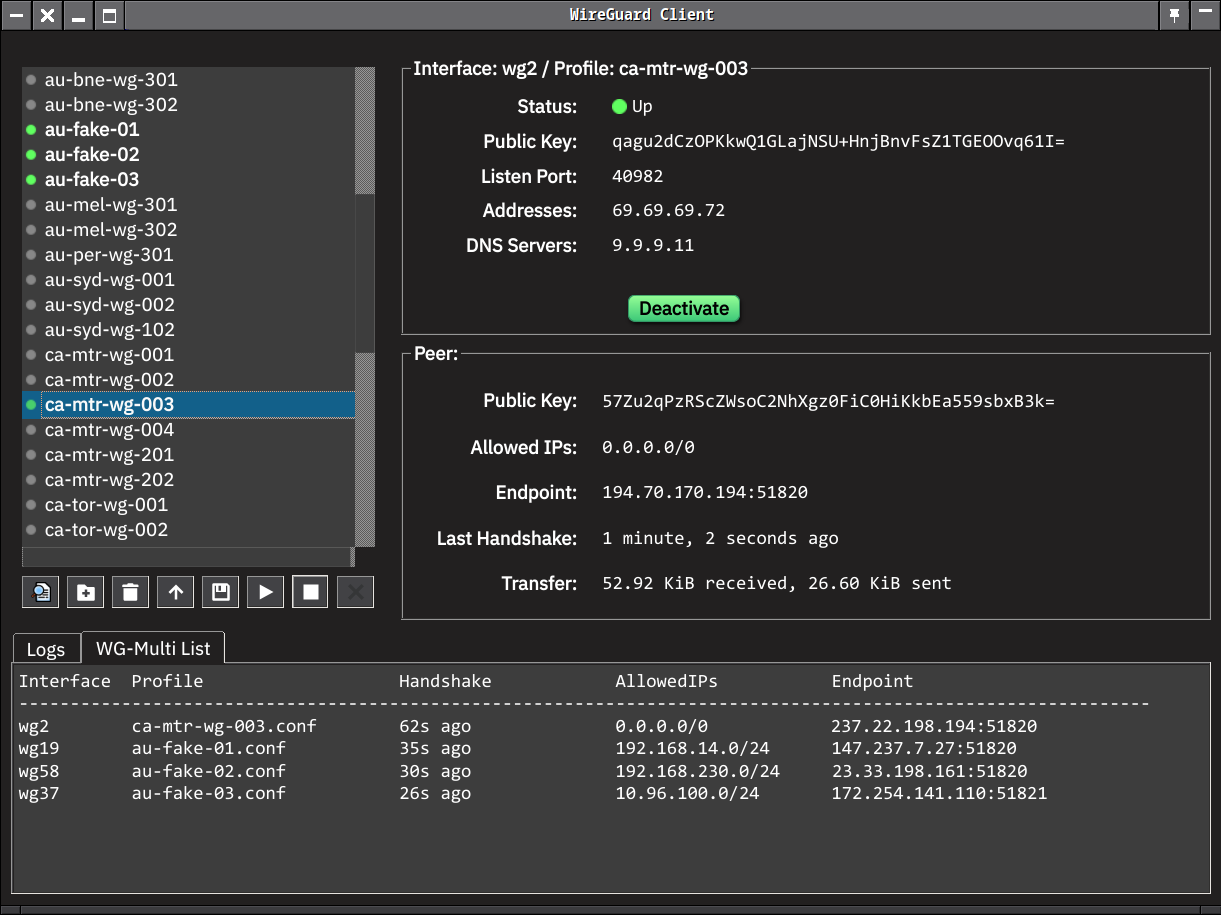Click the peer endpoint 194.70.170.194:51820 value
Image resolution: width=1221 pixels, height=915 pixels.
coord(704,492)
